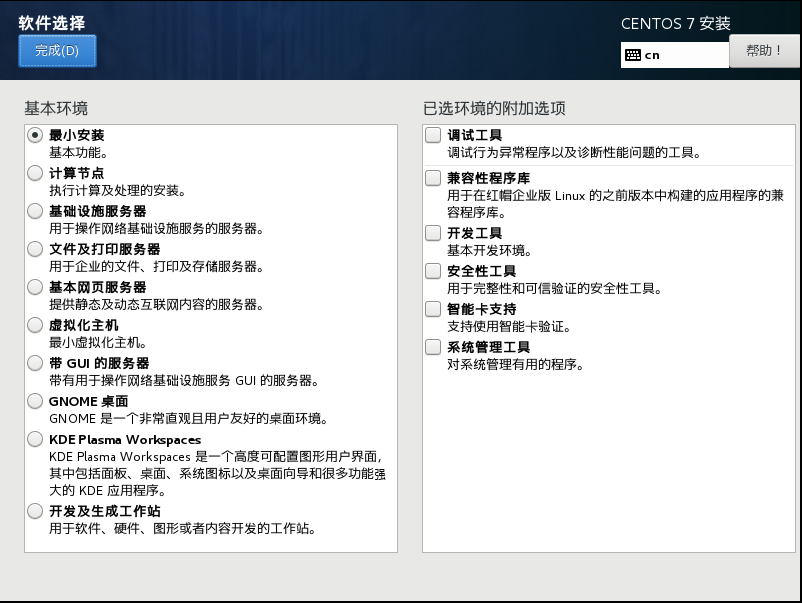Click the text 支持使用智能卡验证。
802x603 pixels.
[509, 326]
